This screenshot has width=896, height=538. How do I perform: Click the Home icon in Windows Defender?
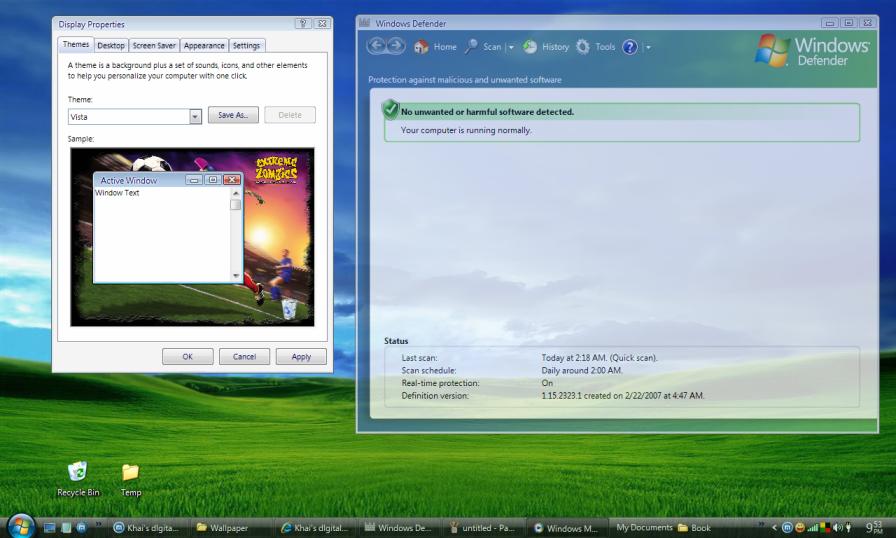[x=421, y=47]
